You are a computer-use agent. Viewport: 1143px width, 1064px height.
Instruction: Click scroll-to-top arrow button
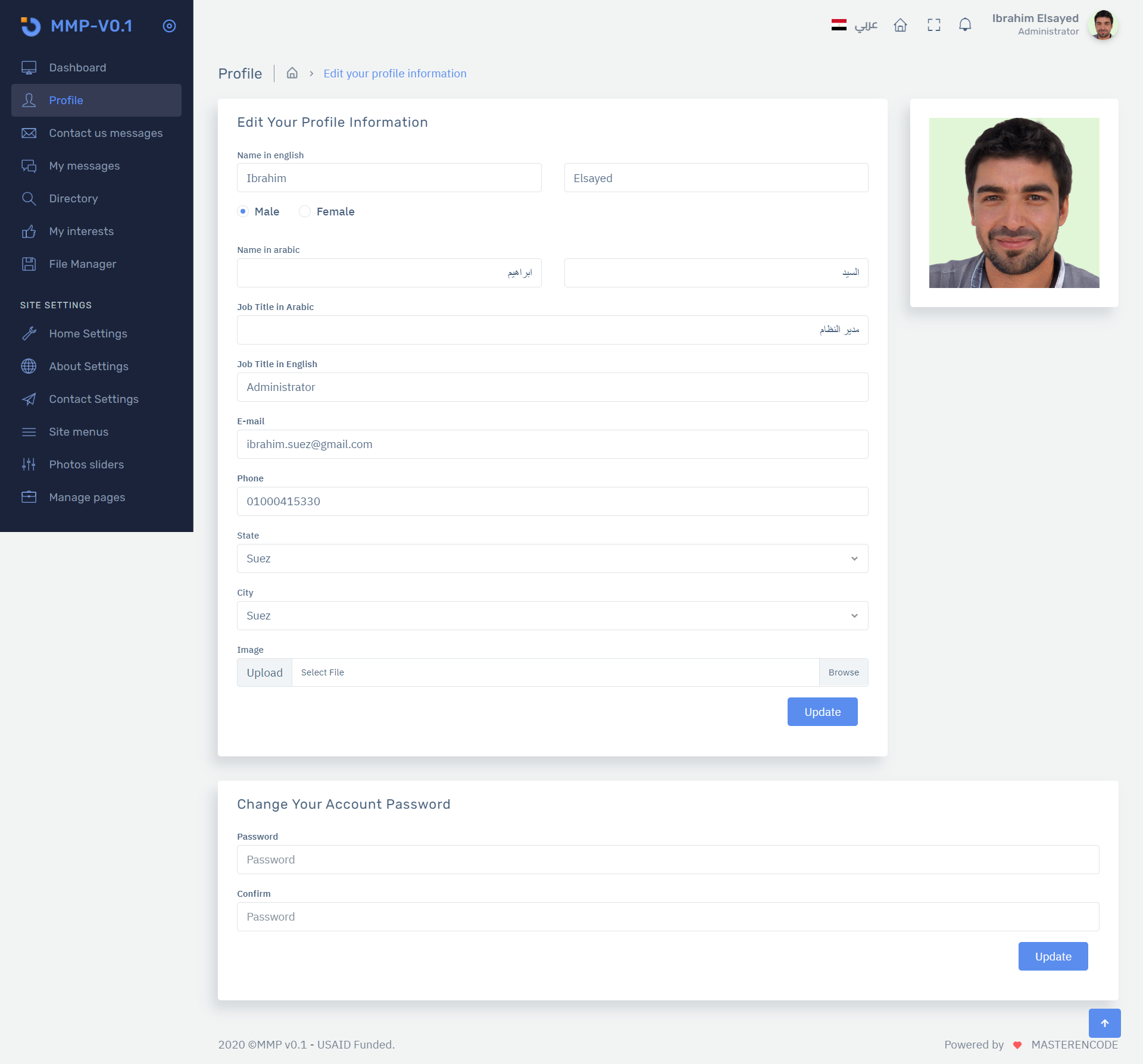pos(1104,1023)
